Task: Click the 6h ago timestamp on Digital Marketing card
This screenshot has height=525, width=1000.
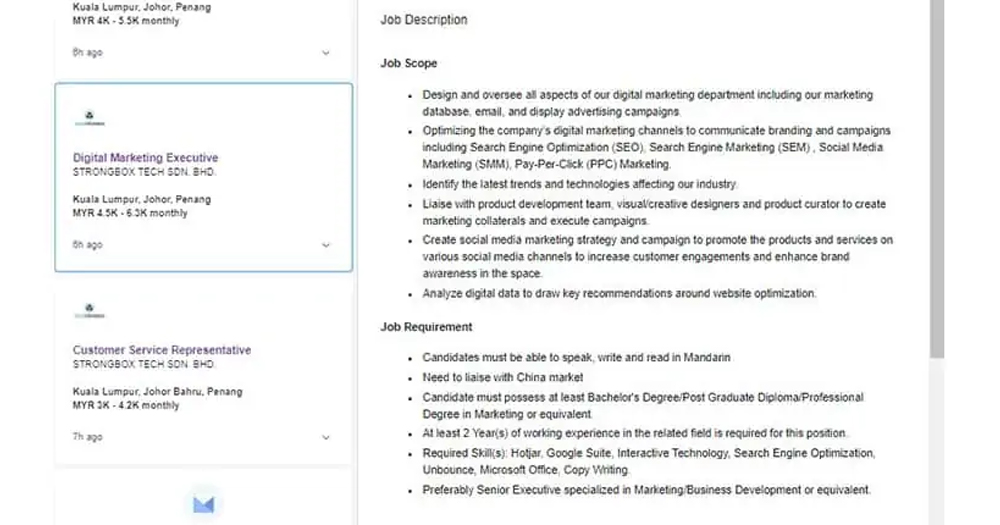Action: click(x=87, y=245)
